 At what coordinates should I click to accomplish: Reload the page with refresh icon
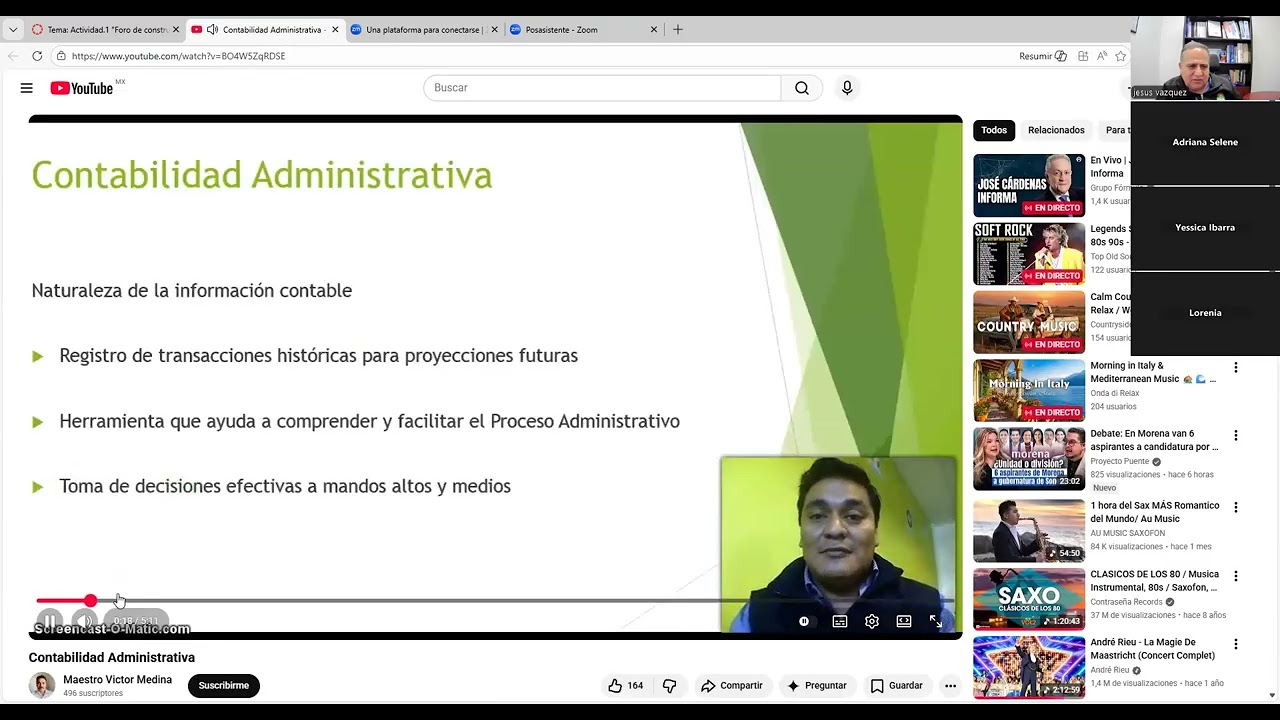[x=37, y=56]
